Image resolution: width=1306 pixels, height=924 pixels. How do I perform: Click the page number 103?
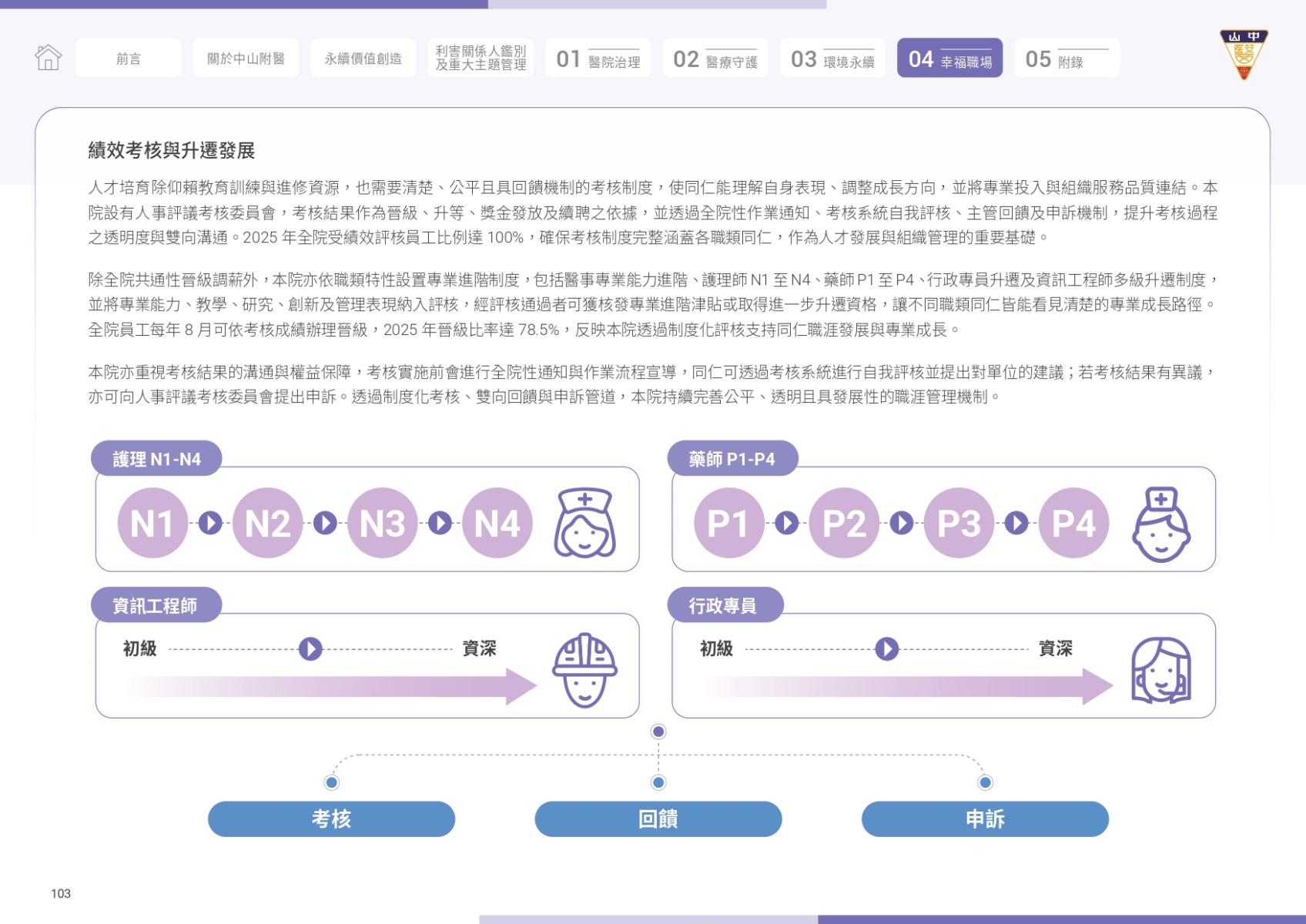click(61, 893)
